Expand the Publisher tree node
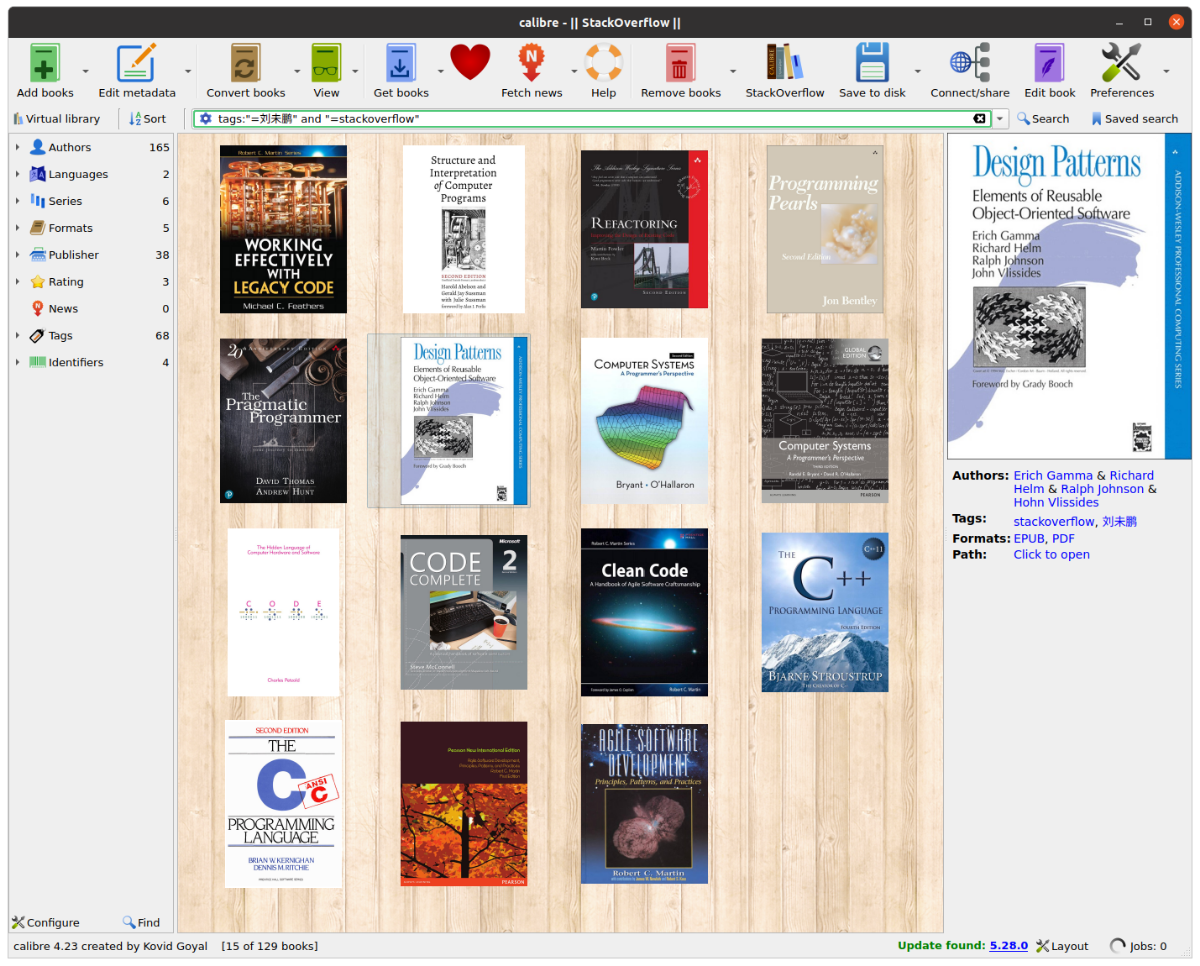The width and height of the screenshot is (1200, 966). tap(18, 255)
